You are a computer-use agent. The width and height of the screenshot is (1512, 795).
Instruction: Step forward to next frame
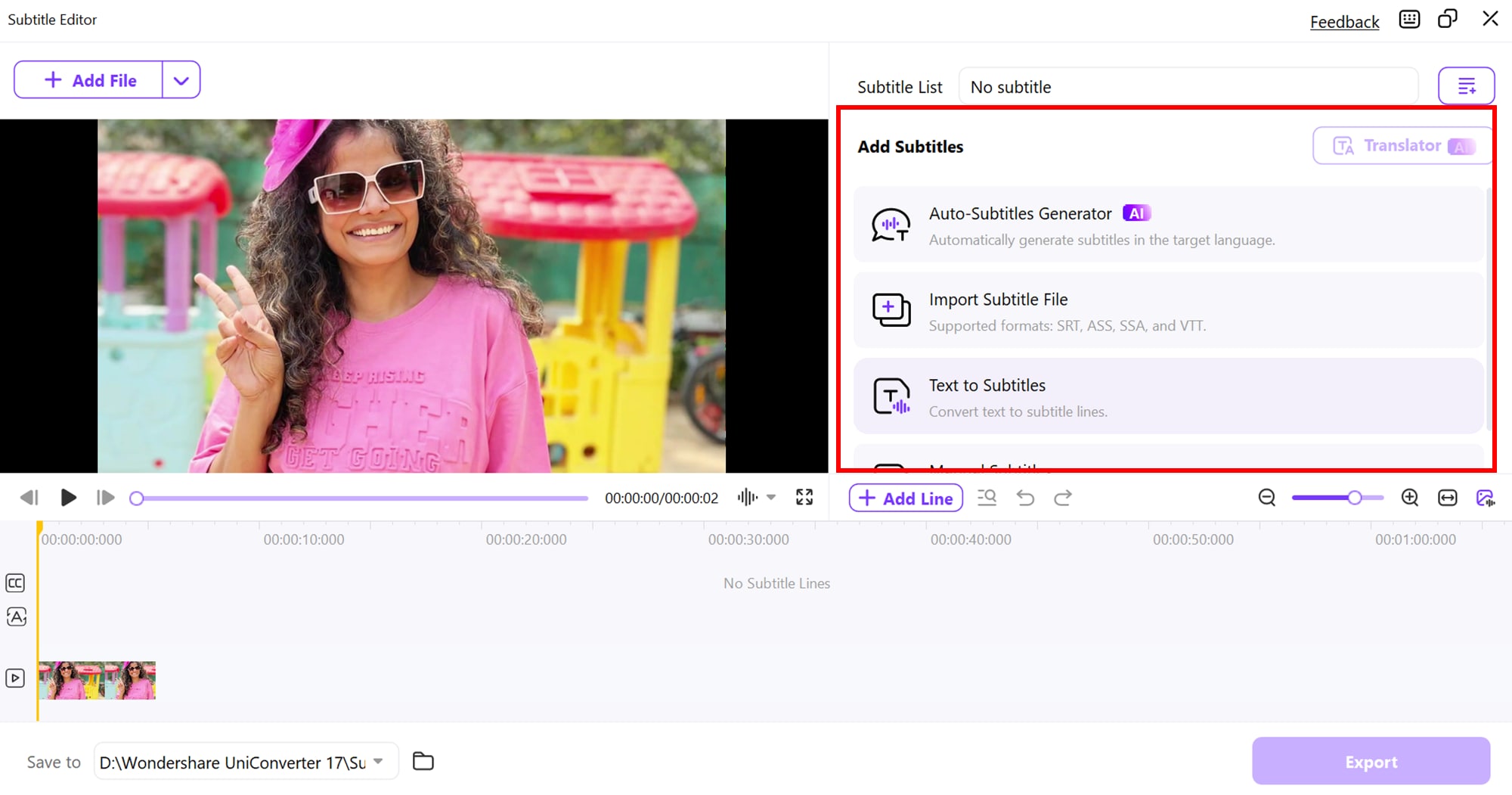coord(106,498)
